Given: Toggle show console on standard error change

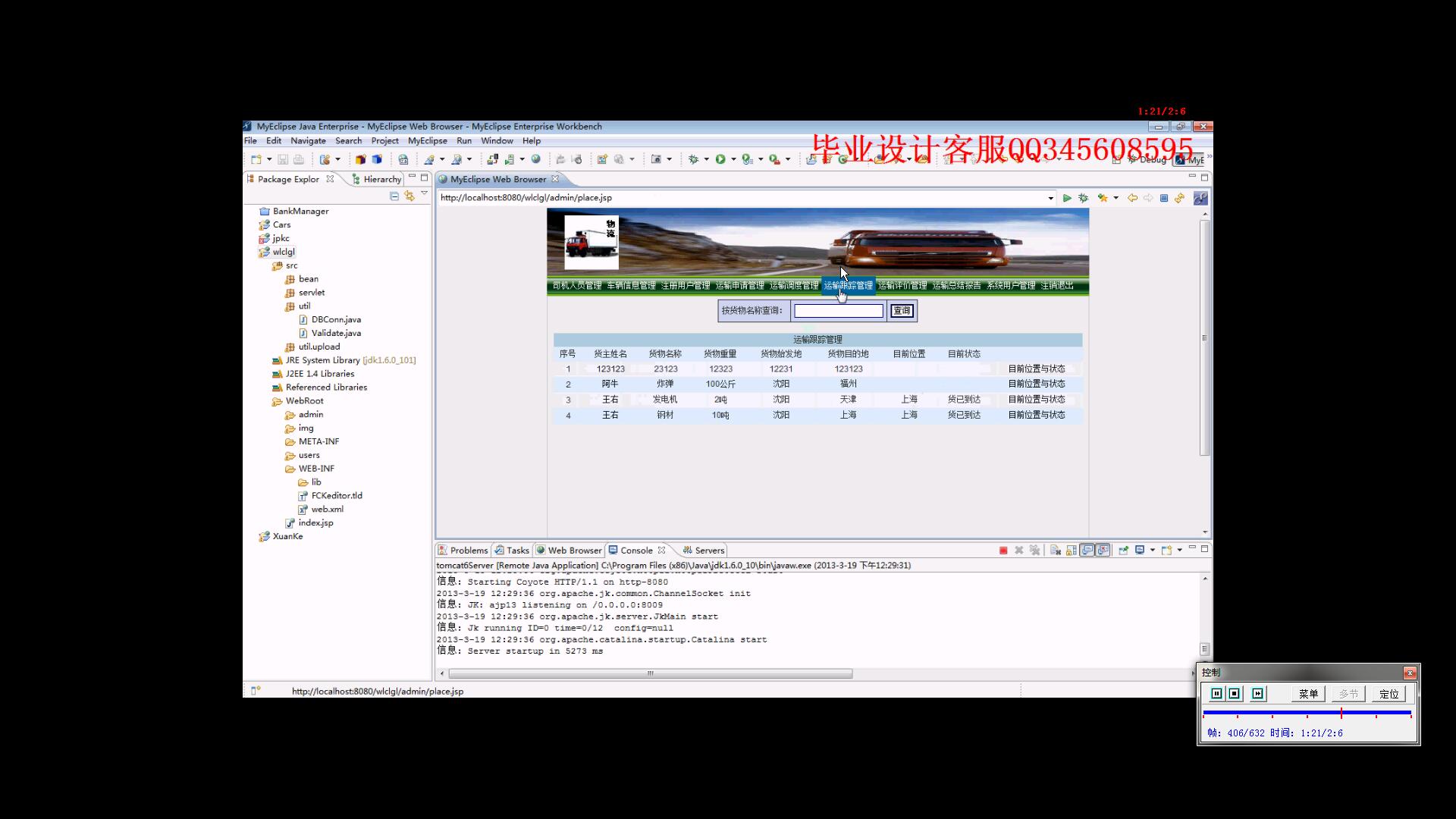Looking at the screenshot, I should [x=1103, y=551].
